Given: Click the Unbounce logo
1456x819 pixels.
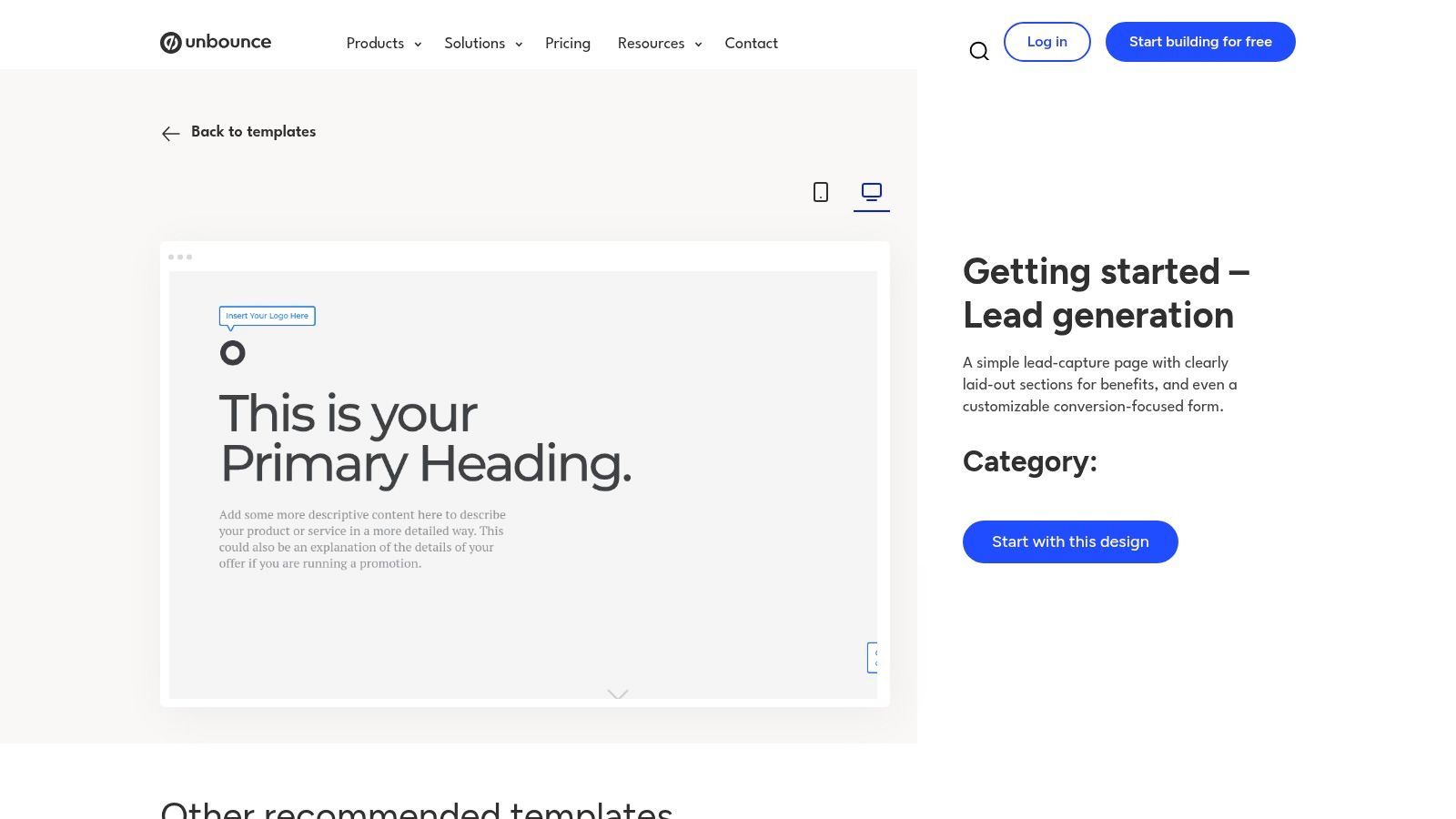Looking at the screenshot, I should pos(216,42).
